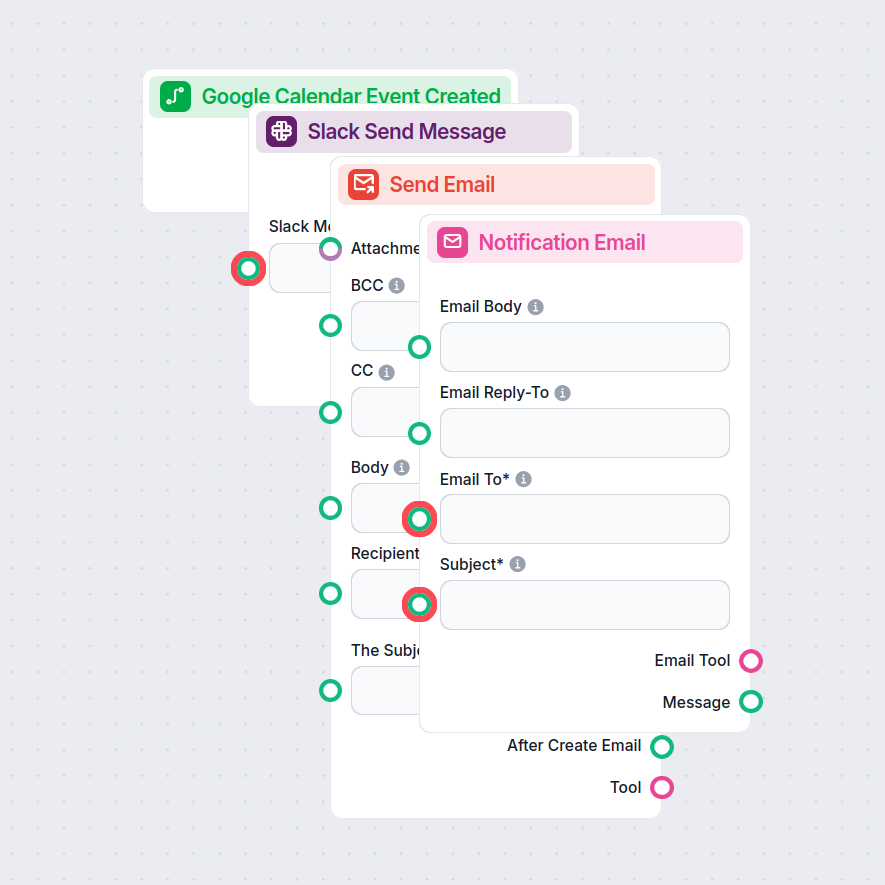
Task: Click inside the Email To field
Action: coord(584,519)
